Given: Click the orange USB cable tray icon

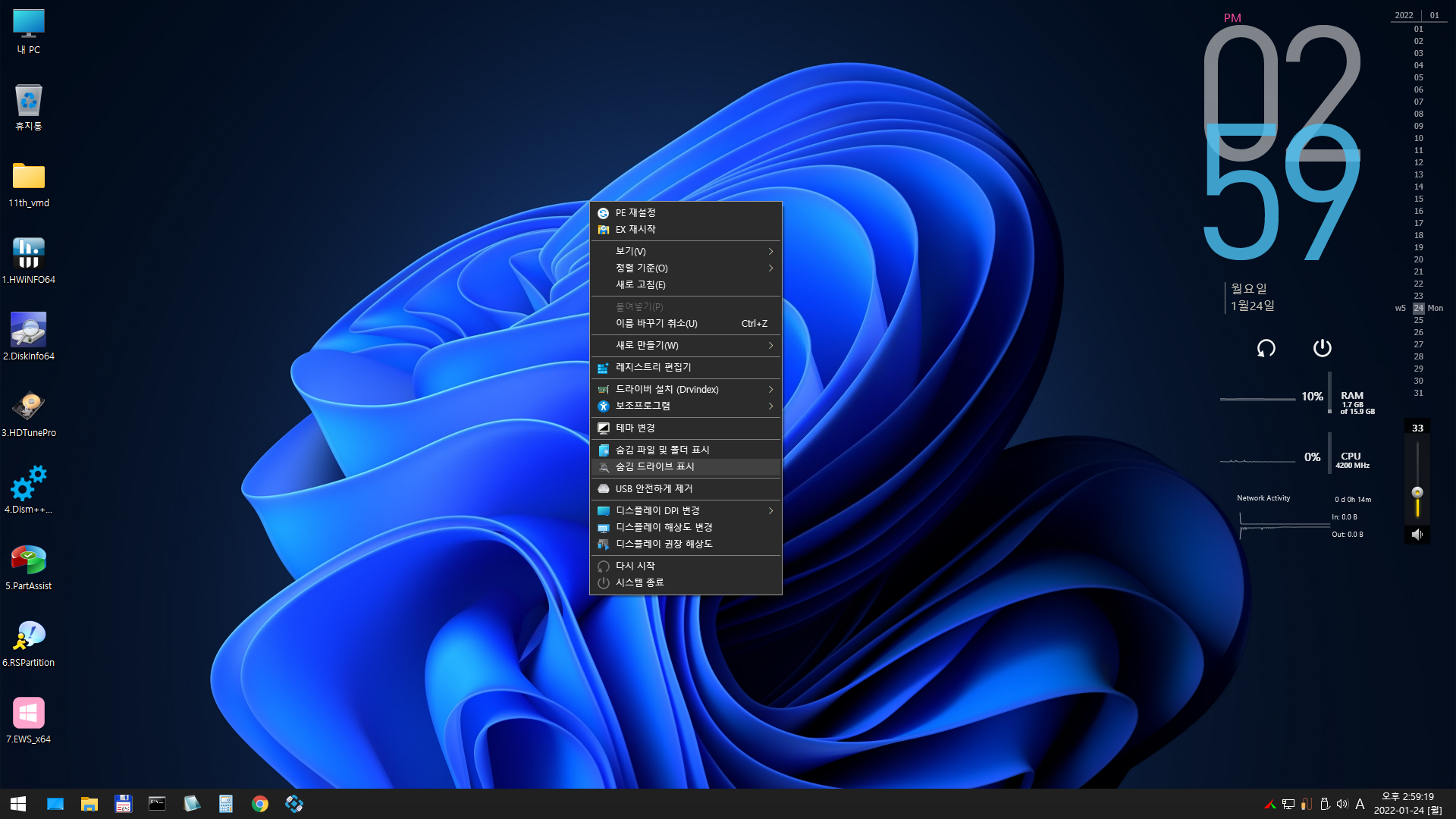Looking at the screenshot, I should tap(1307, 805).
